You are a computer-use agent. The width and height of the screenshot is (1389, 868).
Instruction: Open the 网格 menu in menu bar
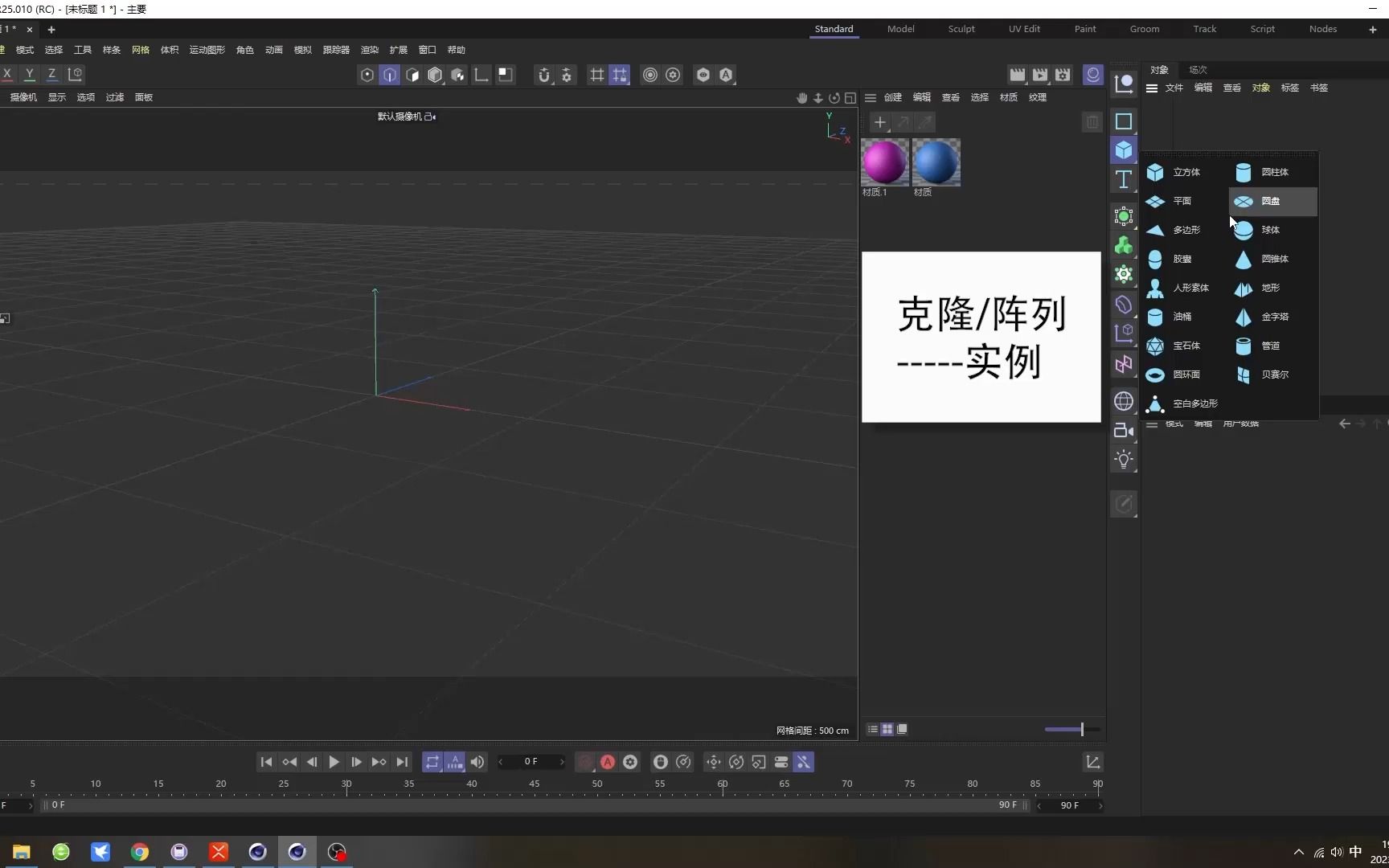[139, 49]
